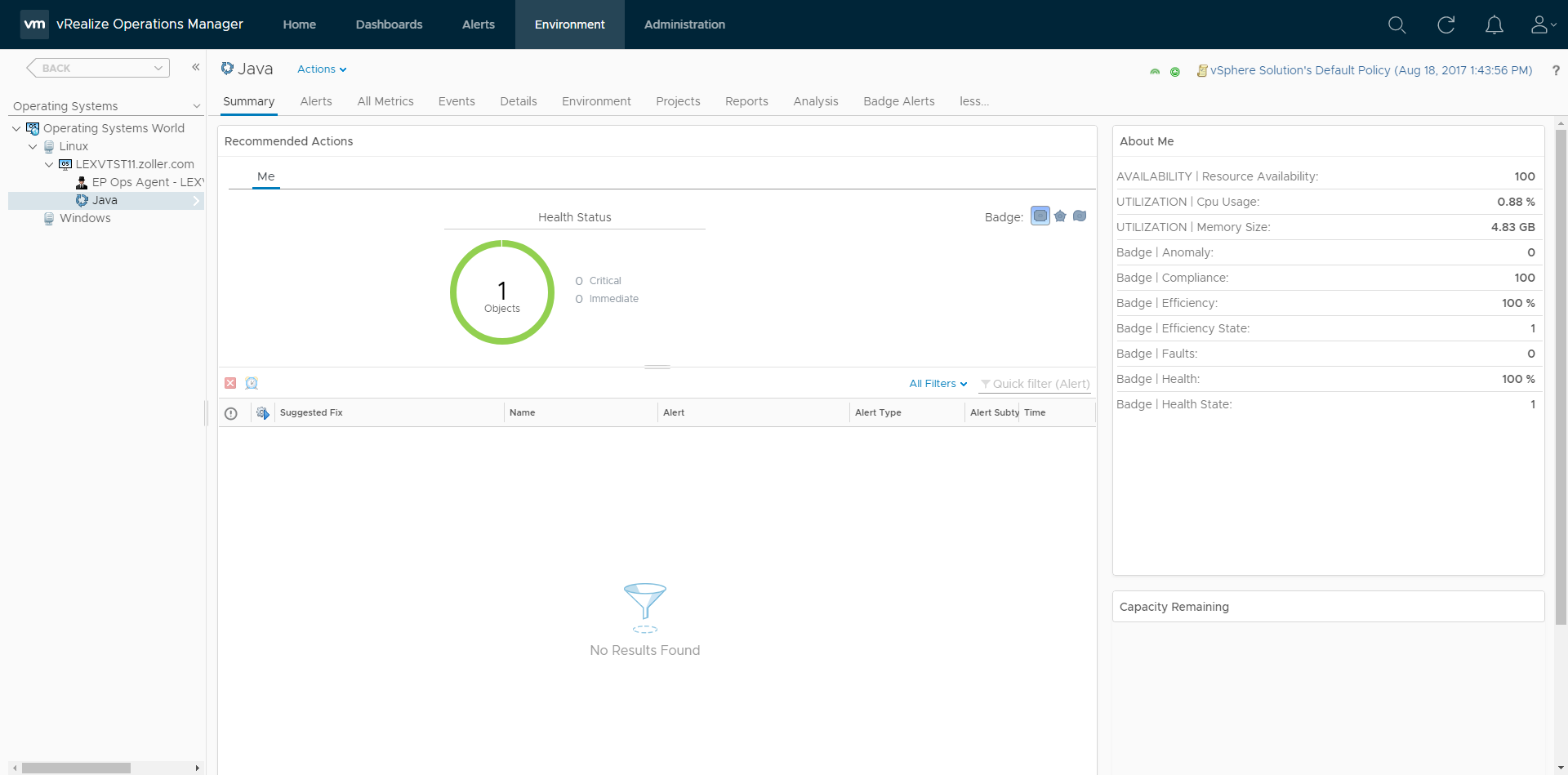1568x775 pixels.
Task: Open the Actions dropdown menu
Action: [322, 69]
